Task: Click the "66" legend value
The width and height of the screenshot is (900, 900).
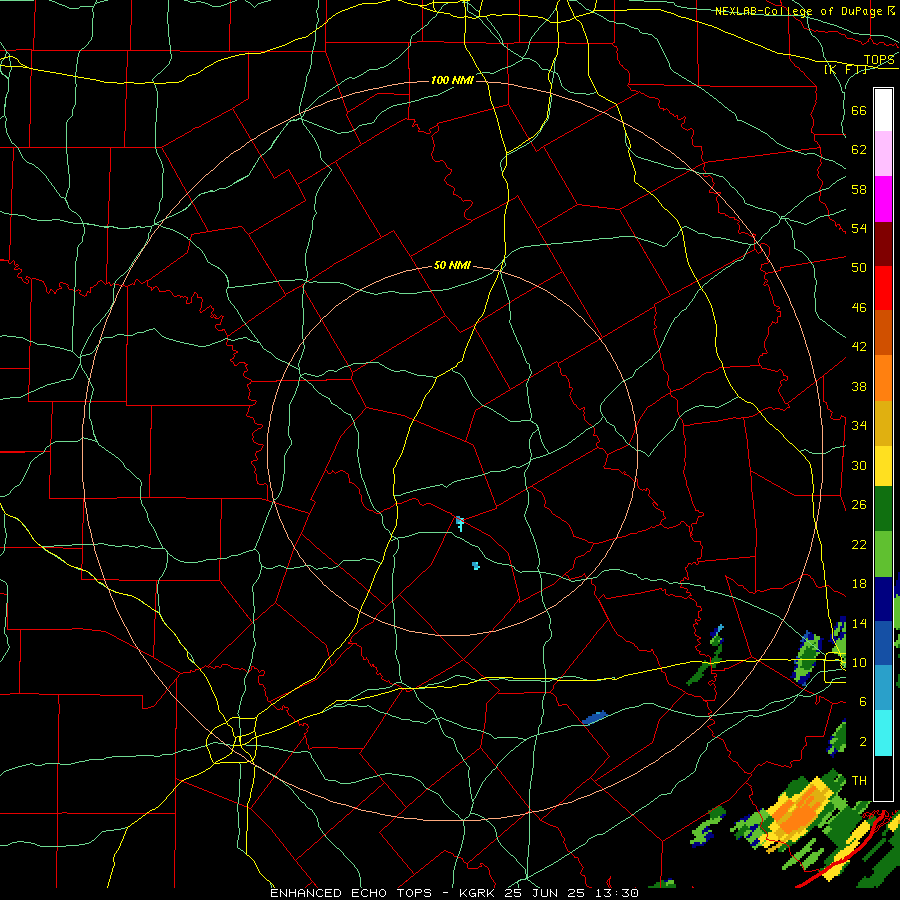Action: tap(859, 110)
